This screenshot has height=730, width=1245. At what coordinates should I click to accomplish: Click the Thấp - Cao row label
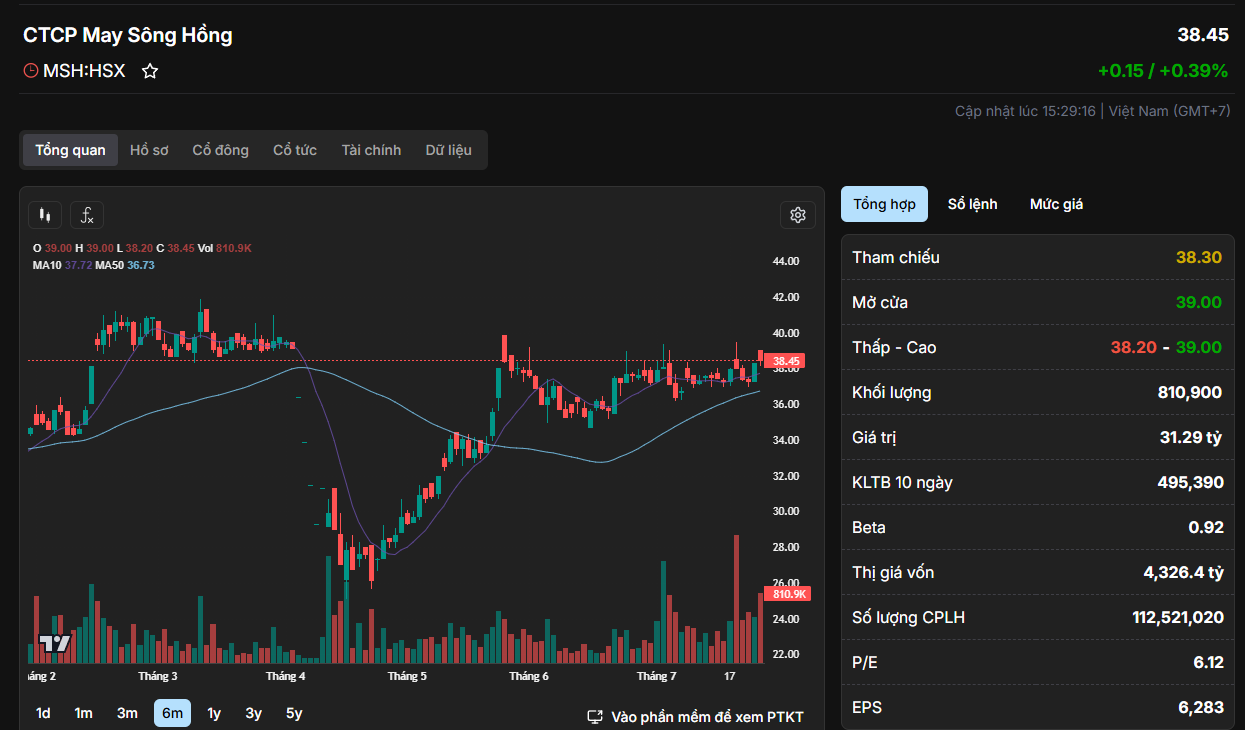(894, 347)
